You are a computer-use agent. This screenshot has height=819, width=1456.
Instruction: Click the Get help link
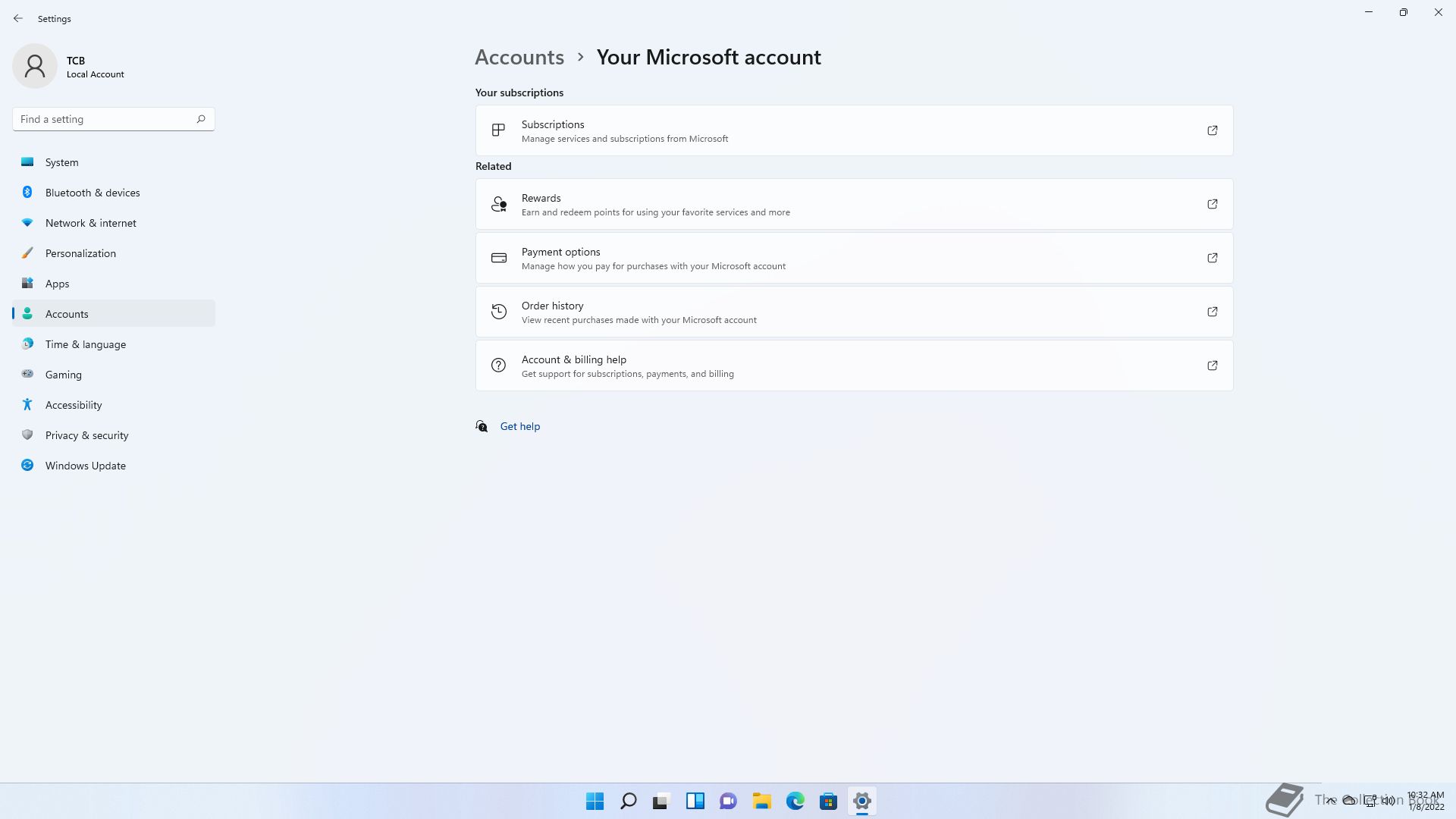[520, 426]
